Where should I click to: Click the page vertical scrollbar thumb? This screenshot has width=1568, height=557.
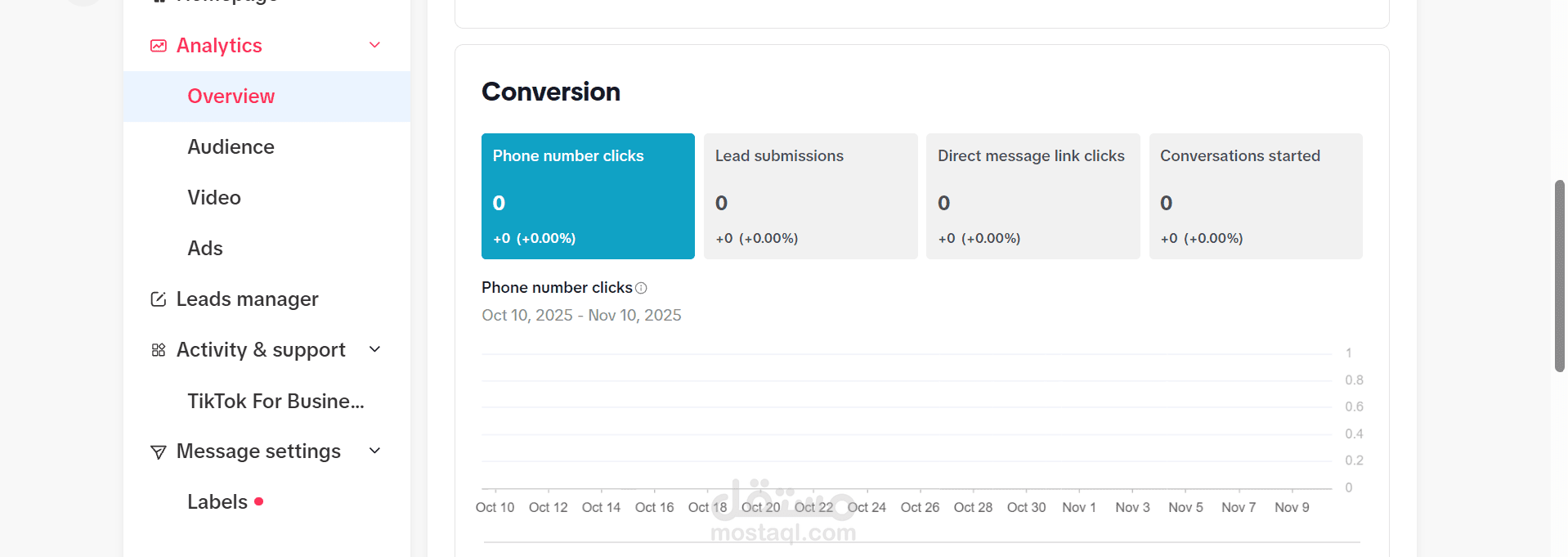click(1559, 276)
